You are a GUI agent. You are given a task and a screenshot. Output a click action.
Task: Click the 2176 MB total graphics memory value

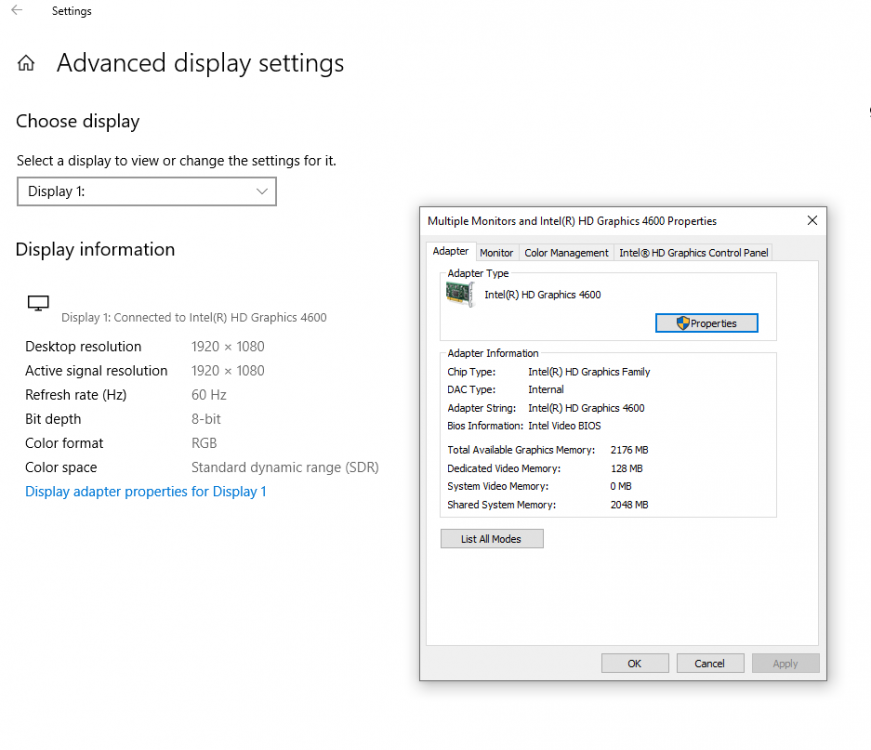point(629,450)
